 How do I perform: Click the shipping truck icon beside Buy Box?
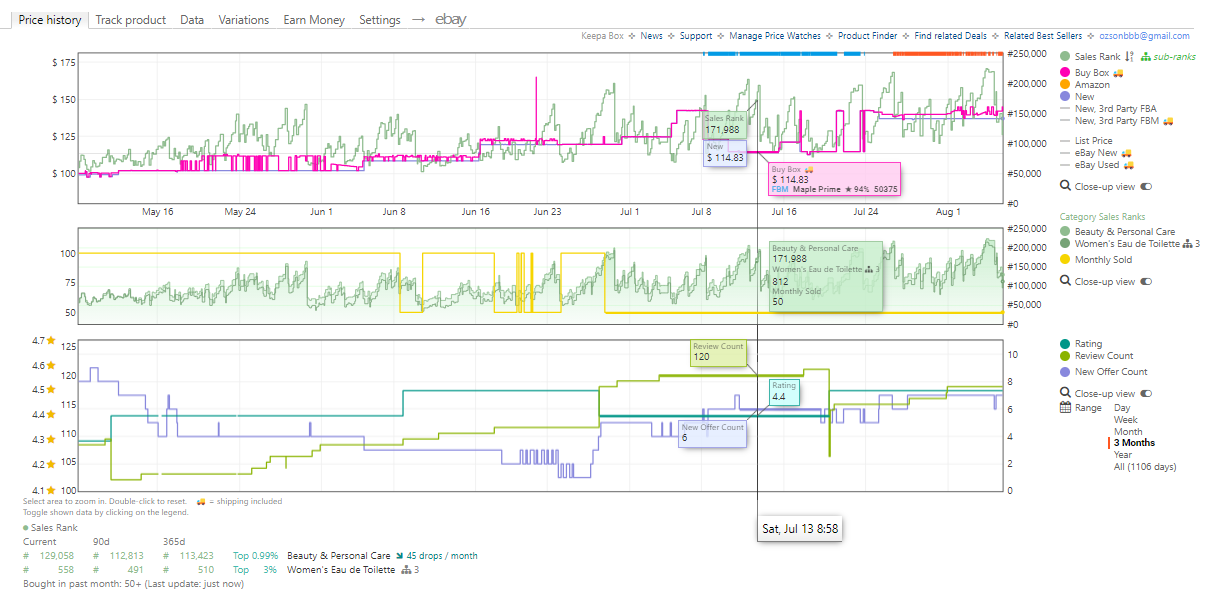tap(1118, 73)
